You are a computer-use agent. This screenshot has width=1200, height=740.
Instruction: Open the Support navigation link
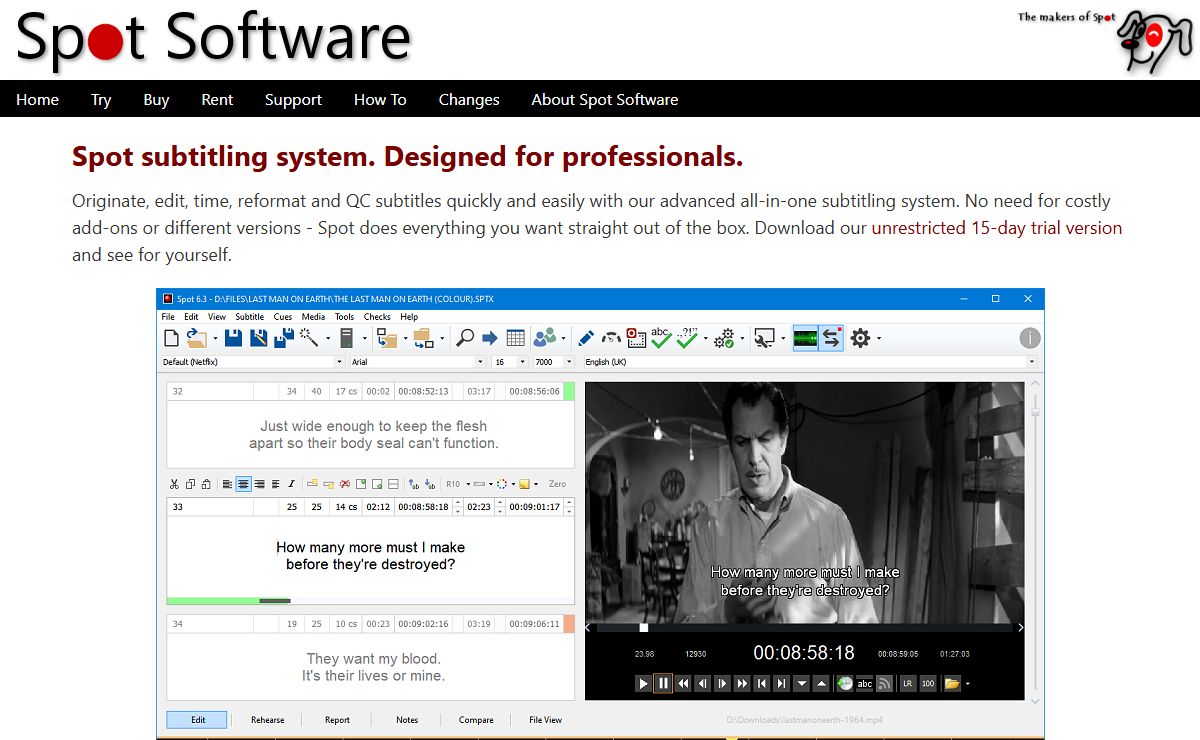click(x=293, y=99)
